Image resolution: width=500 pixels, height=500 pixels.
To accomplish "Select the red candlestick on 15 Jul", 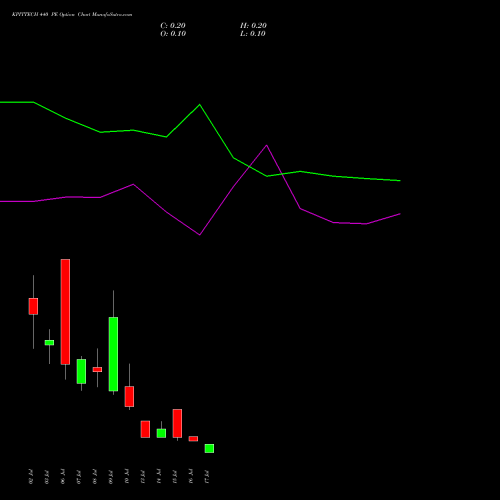I will click(x=177, y=423).
